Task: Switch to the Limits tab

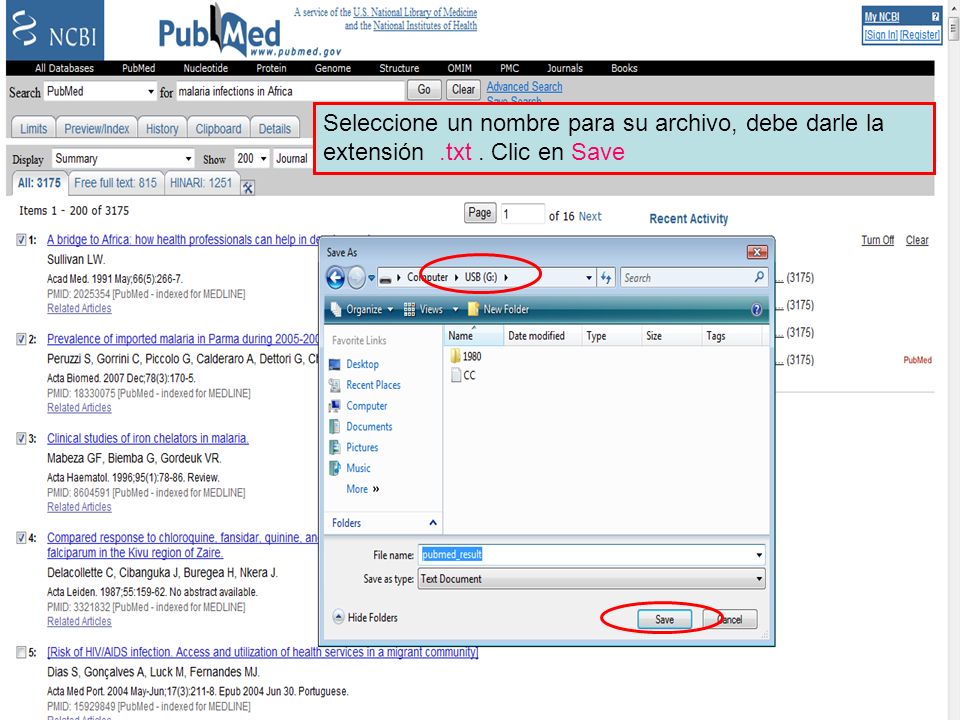Action: [34, 129]
